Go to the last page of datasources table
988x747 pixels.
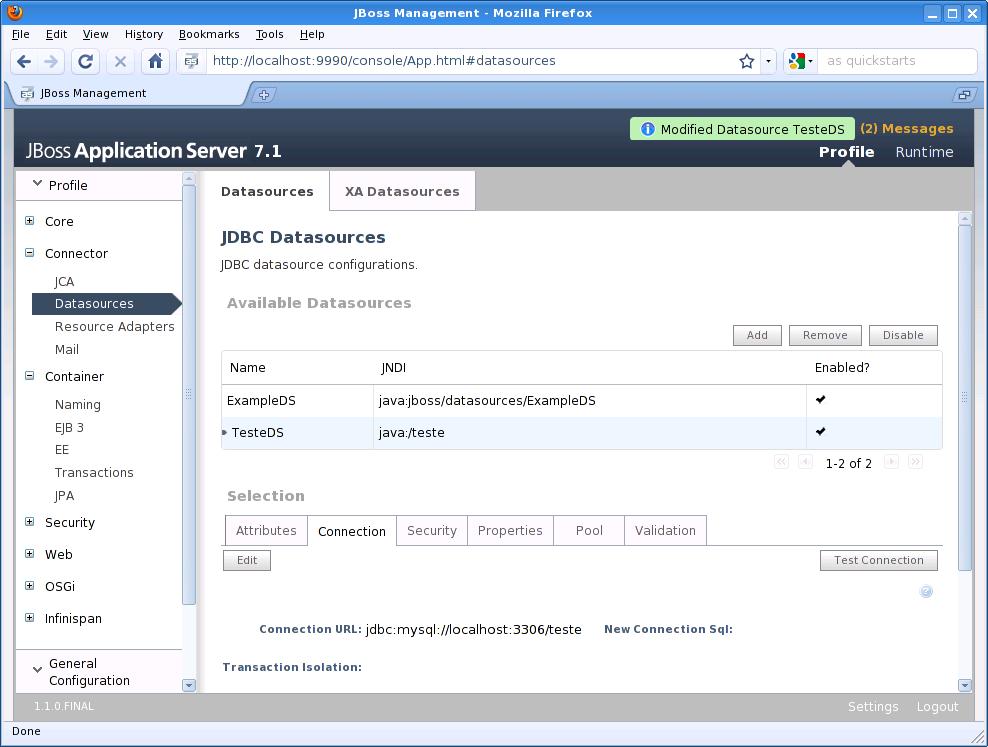pyautogui.click(x=916, y=462)
